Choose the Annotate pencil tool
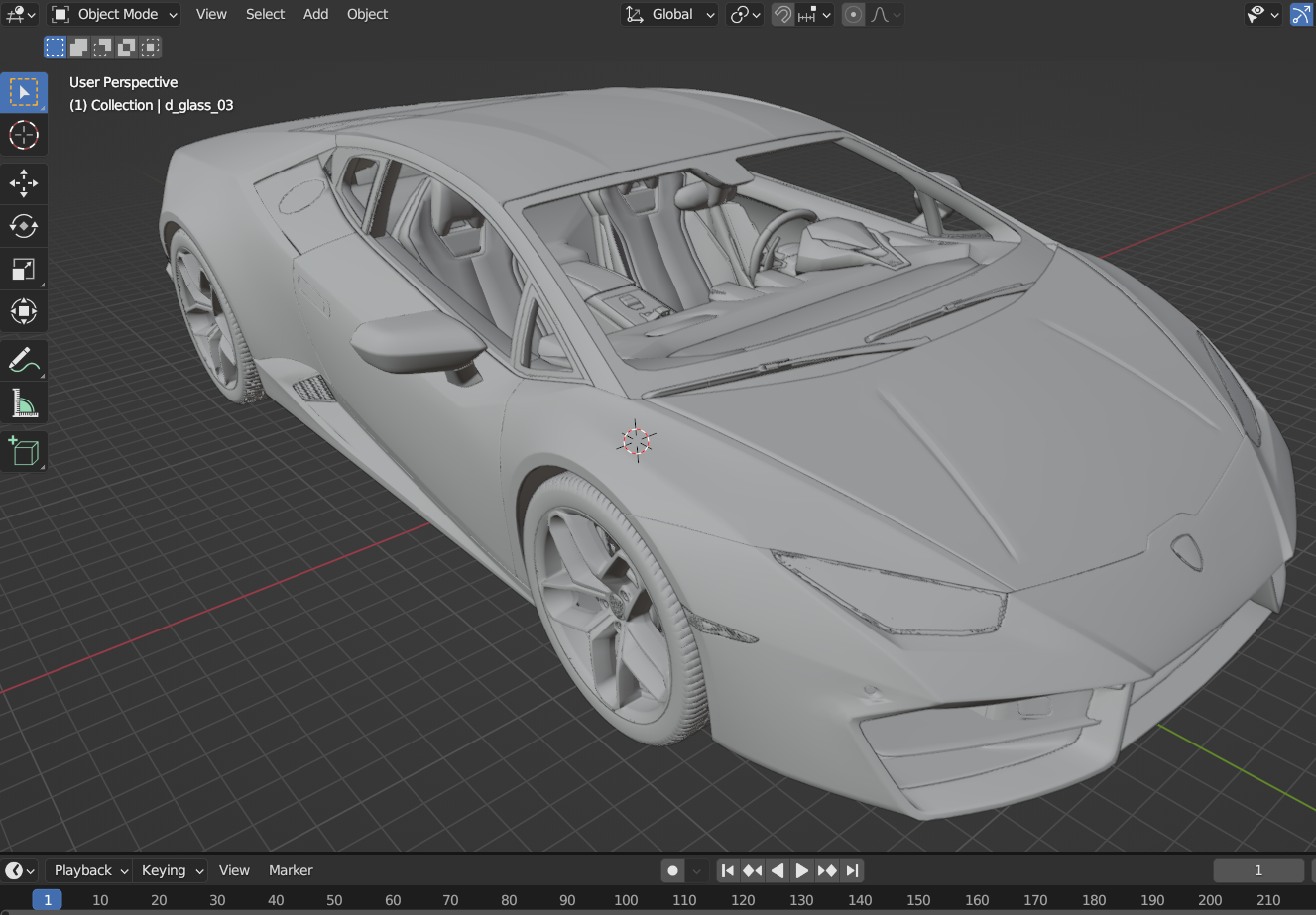 point(24,360)
